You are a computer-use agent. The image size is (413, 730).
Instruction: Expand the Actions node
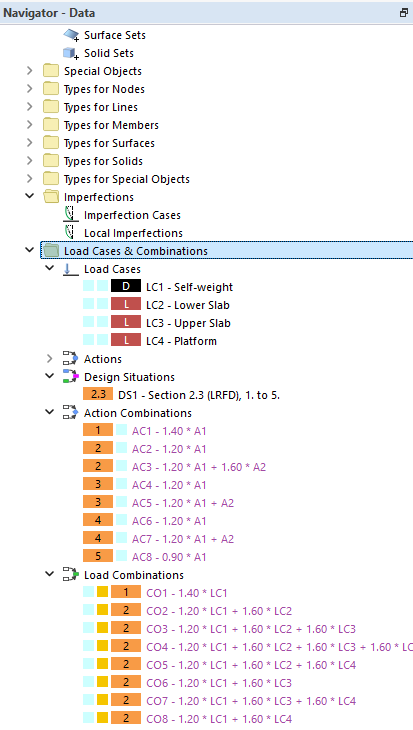click(x=49, y=359)
